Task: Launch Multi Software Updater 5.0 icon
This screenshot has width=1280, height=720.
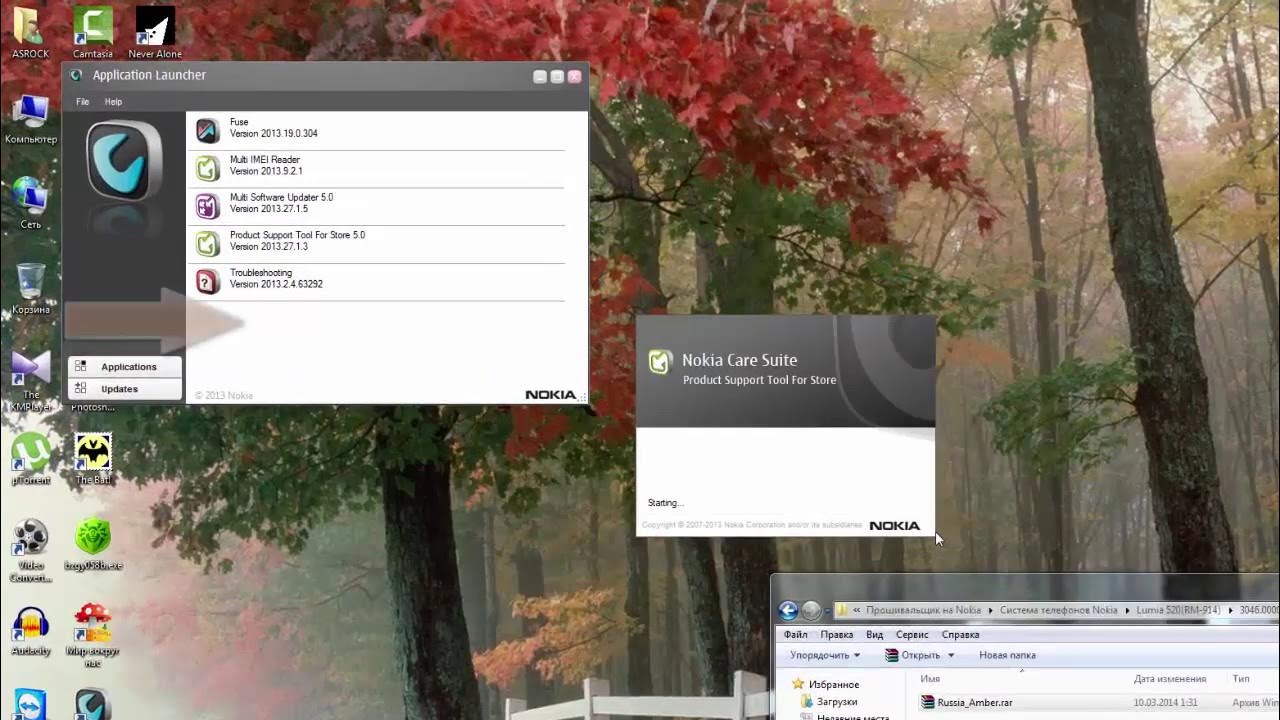Action: tap(207, 206)
